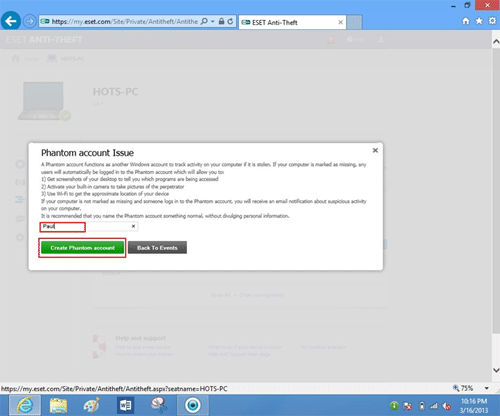Click the browser Forward arrow button

tap(30, 22)
